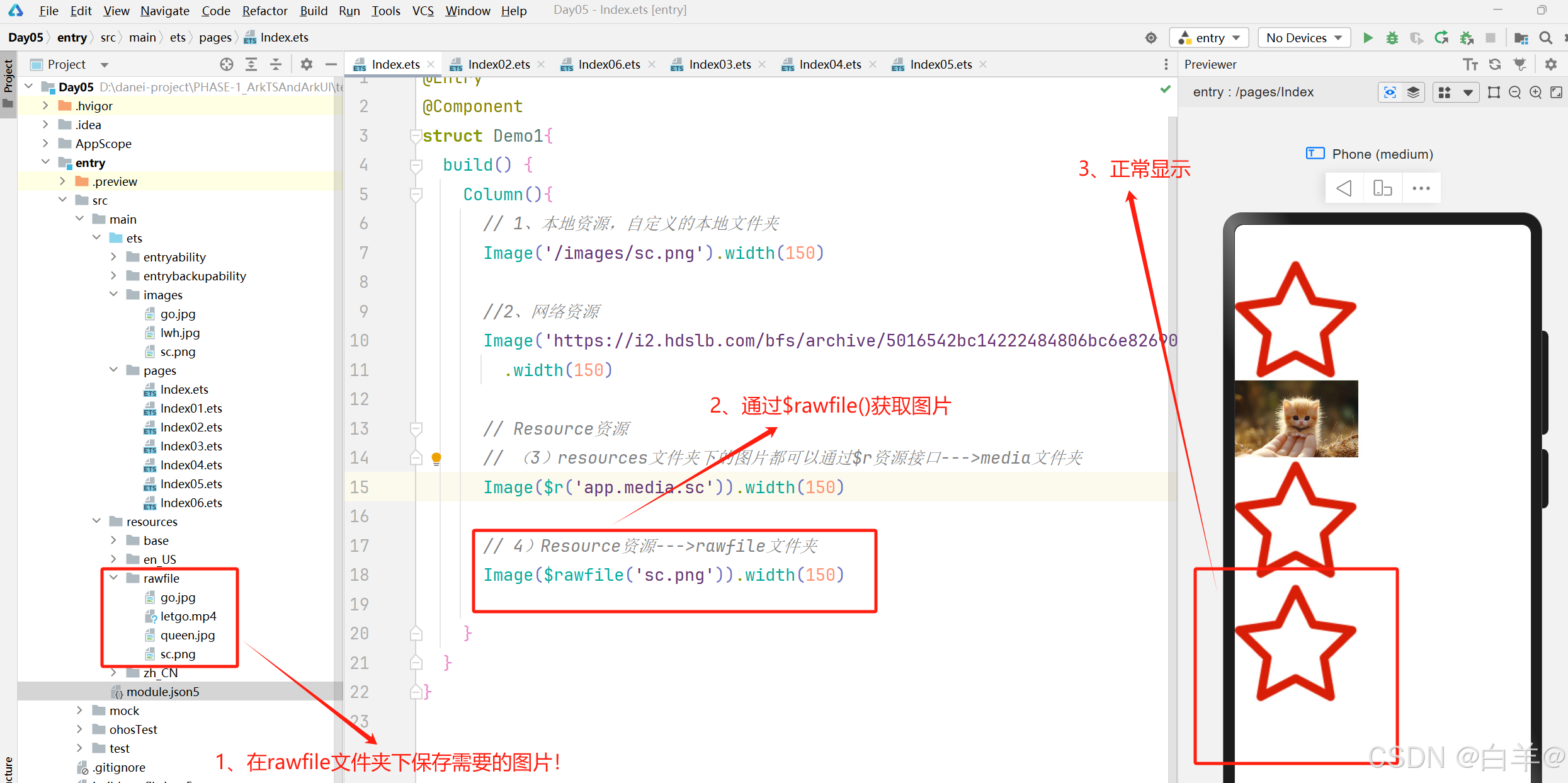
Task: Toggle the Previewer layers view button
Action: click(x=1413, y=93)
